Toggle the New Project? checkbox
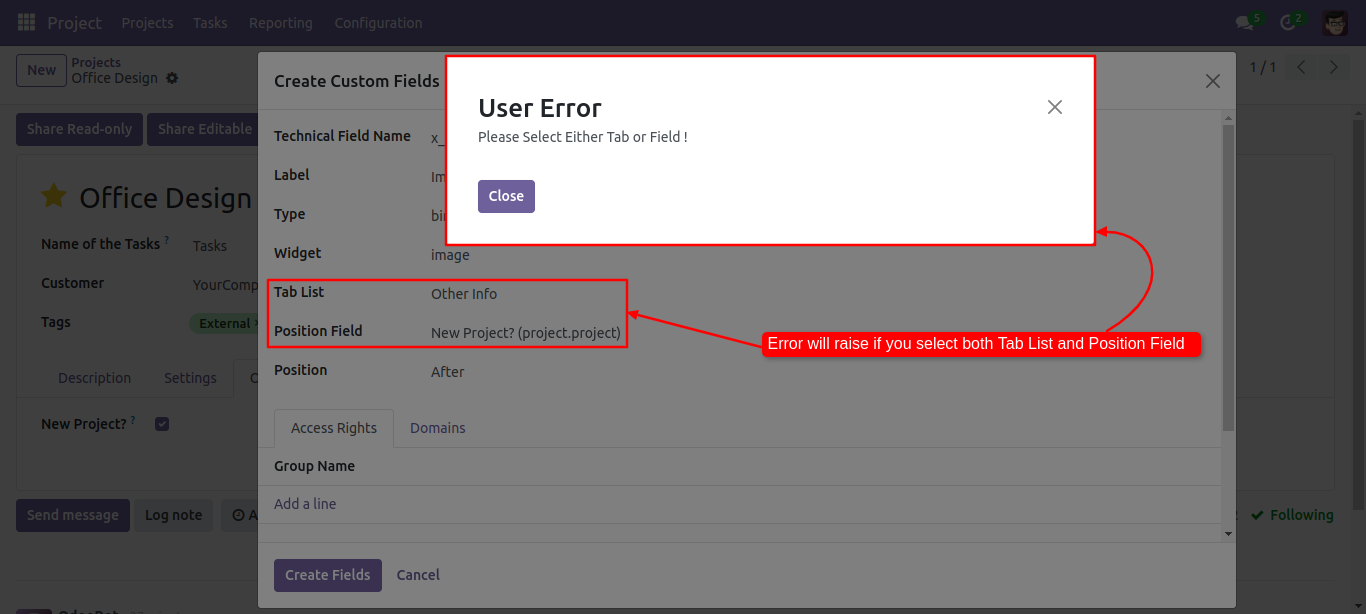 (162, 424)
